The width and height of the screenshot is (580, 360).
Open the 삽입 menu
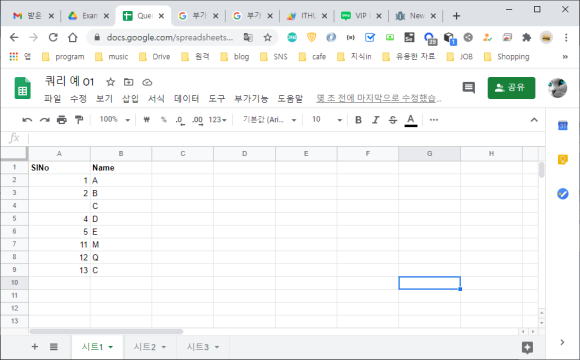click(130, 99)
